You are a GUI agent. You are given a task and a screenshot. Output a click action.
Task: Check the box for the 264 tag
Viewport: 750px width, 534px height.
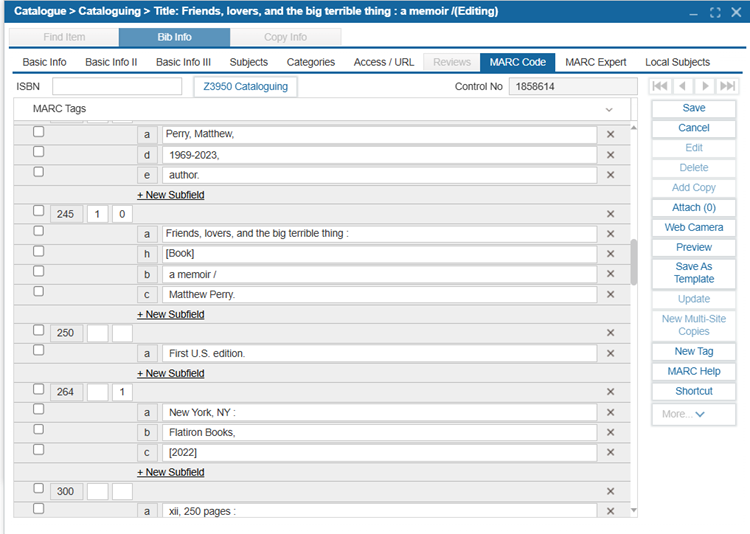click(x=39, y=389)
